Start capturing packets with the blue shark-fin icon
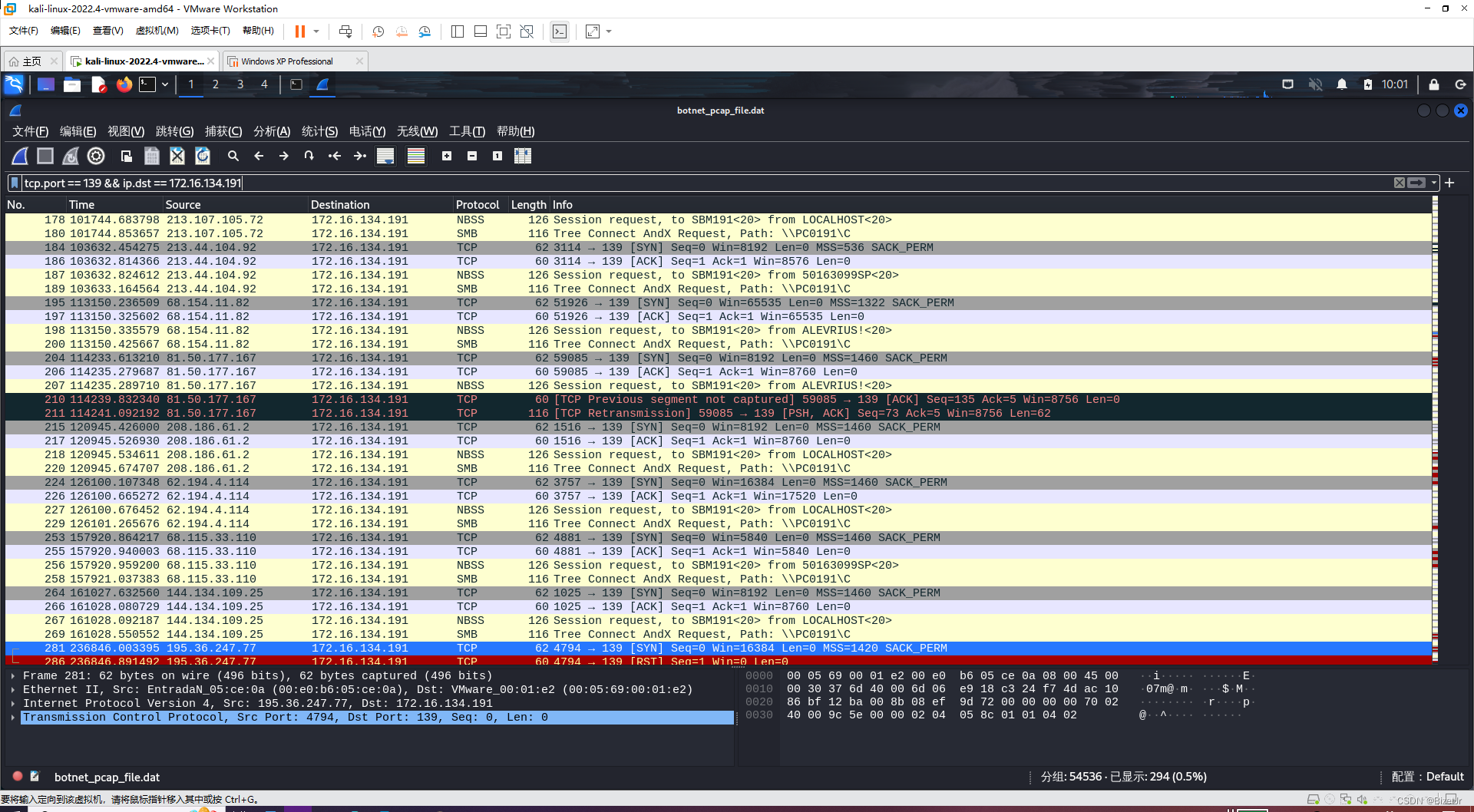 tap(20, 156)
